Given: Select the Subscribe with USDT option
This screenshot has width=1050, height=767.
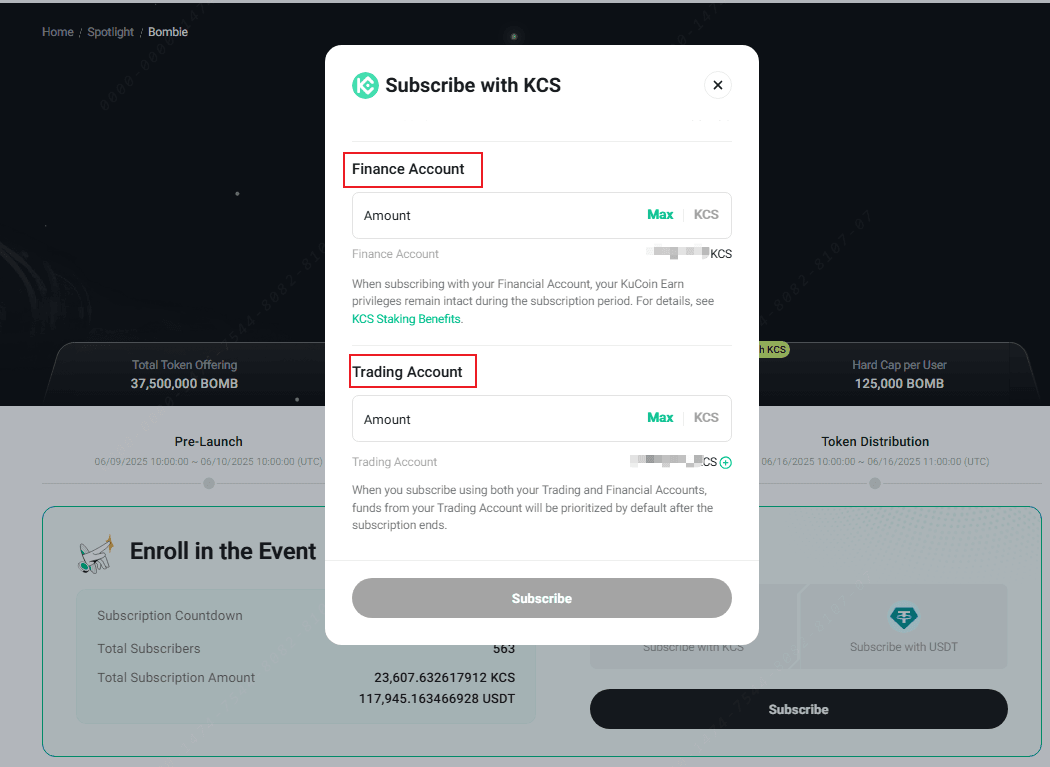Looking at the screenshot, I should [903, 626].
